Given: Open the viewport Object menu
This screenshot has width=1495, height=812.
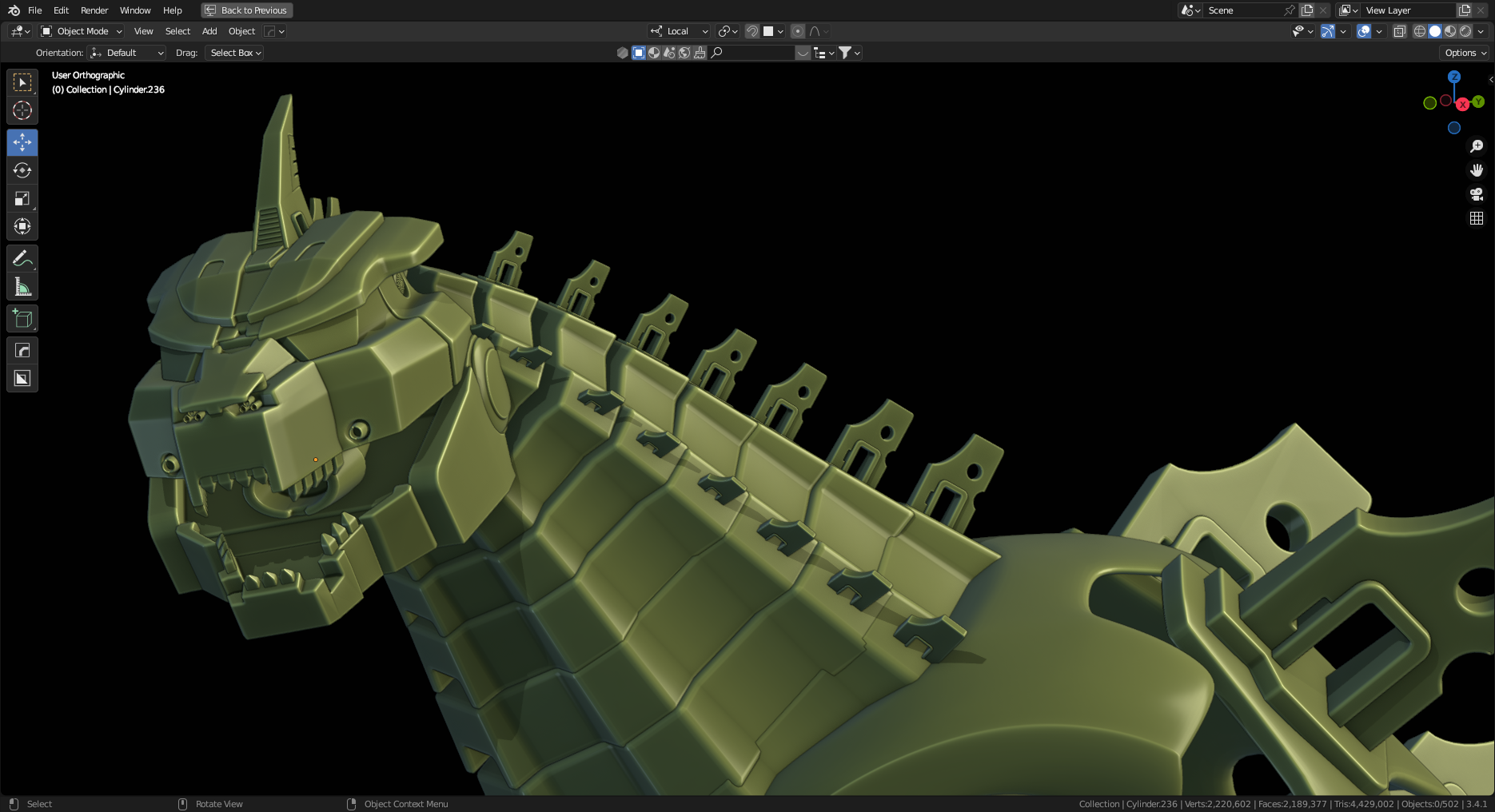Looking at the screenshot, I should pyautogui.click(x=242, y=31).
